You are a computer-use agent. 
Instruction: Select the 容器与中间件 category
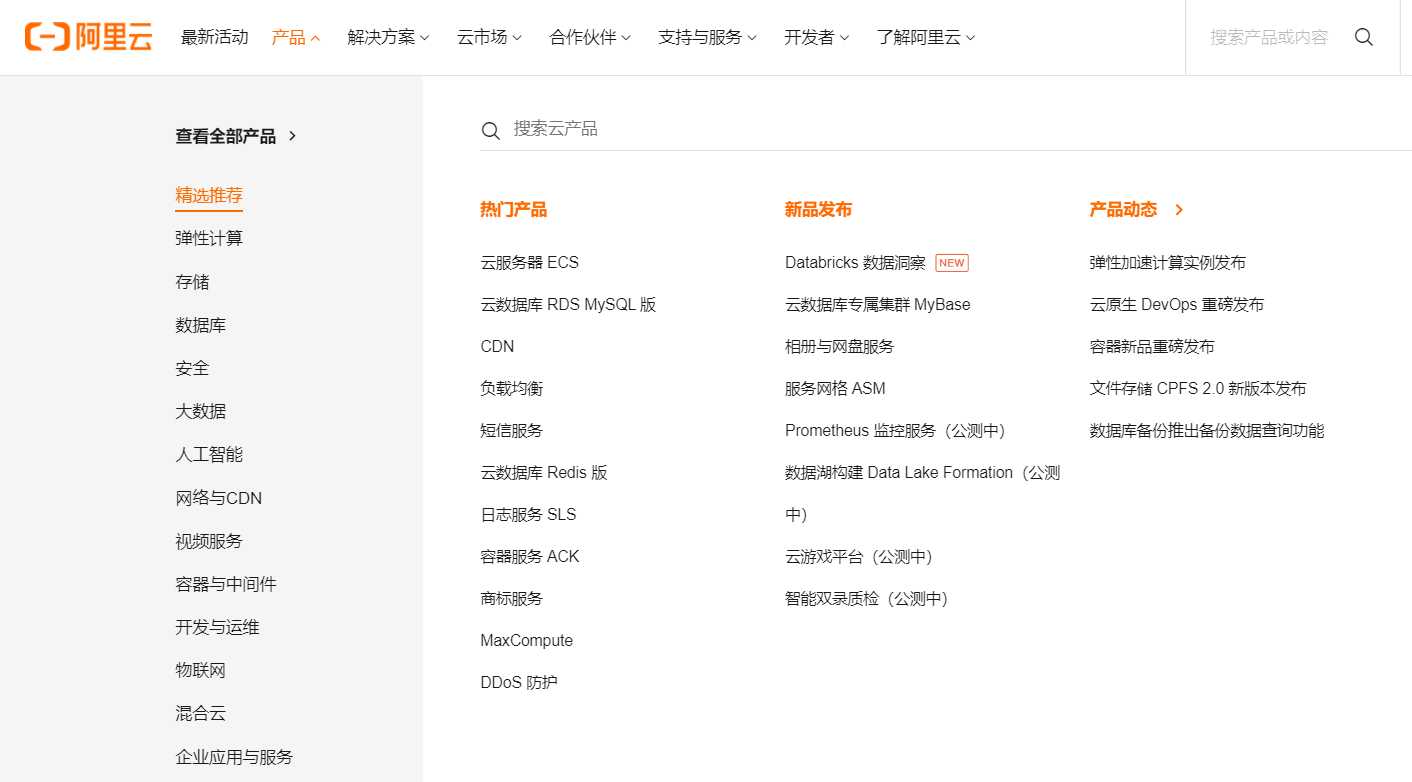[226, 584]
